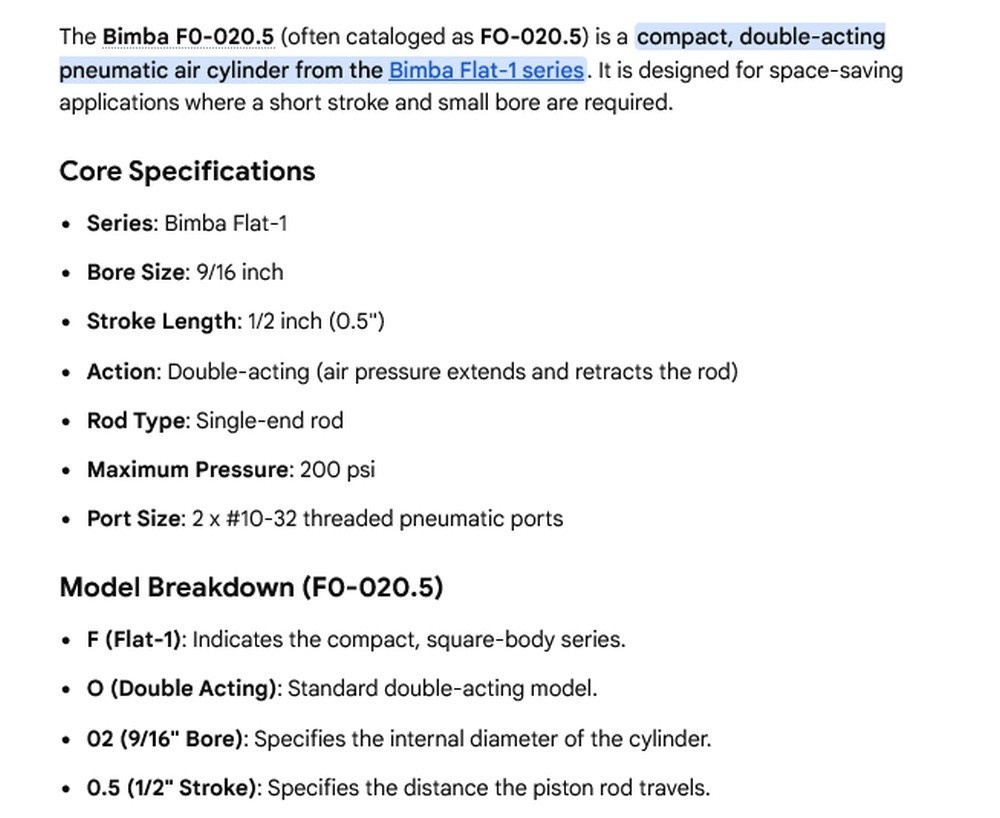The height and width of the screenshot is (818, 1000).
Task: Click the F (Flat-1) breakdown item
Action: point(357,639)
